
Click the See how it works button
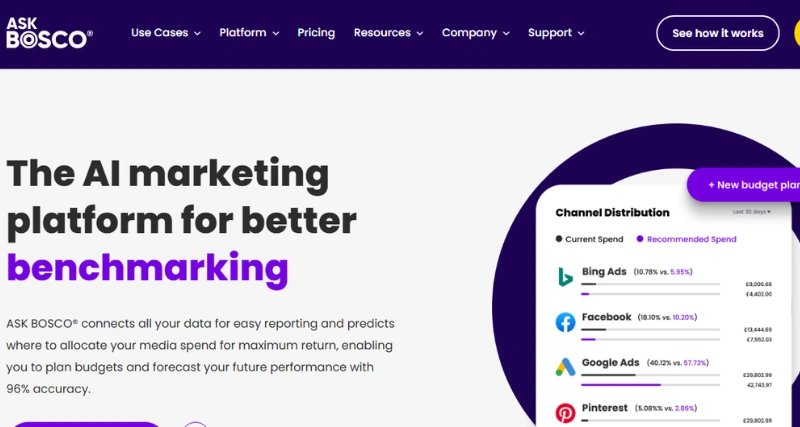click(717, 33)
